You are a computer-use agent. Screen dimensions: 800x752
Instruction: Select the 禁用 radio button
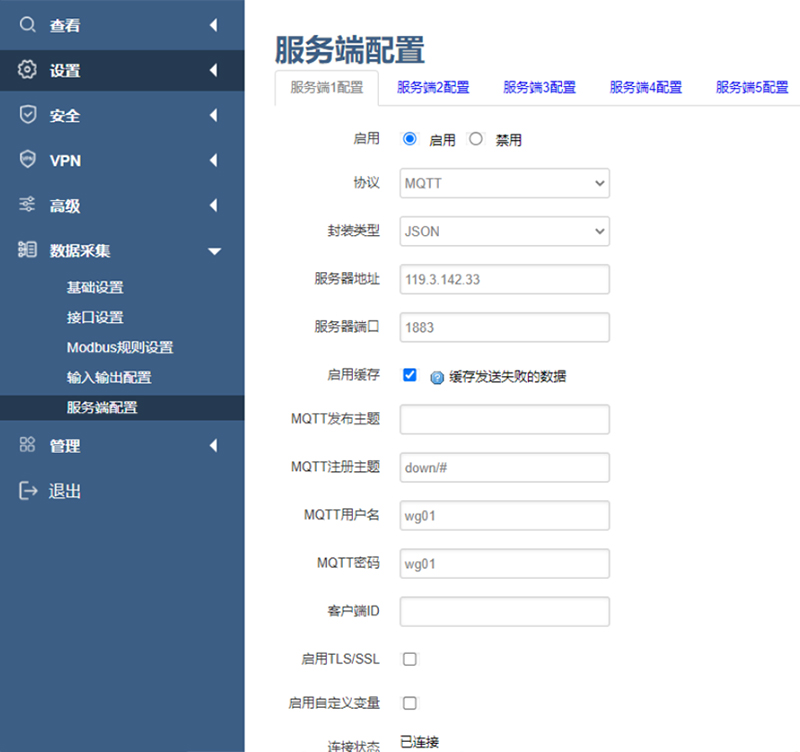coord(476,139)
